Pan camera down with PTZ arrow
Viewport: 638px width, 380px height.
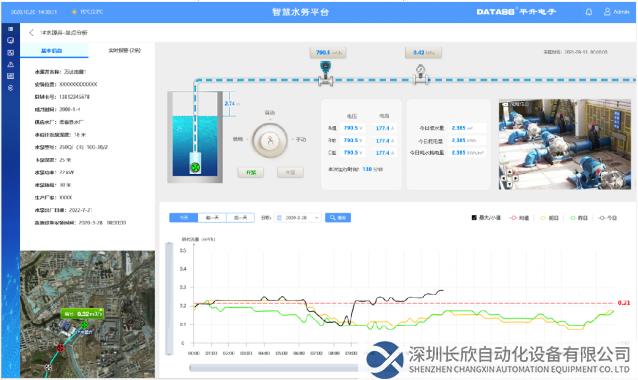(x=509, y=184)
